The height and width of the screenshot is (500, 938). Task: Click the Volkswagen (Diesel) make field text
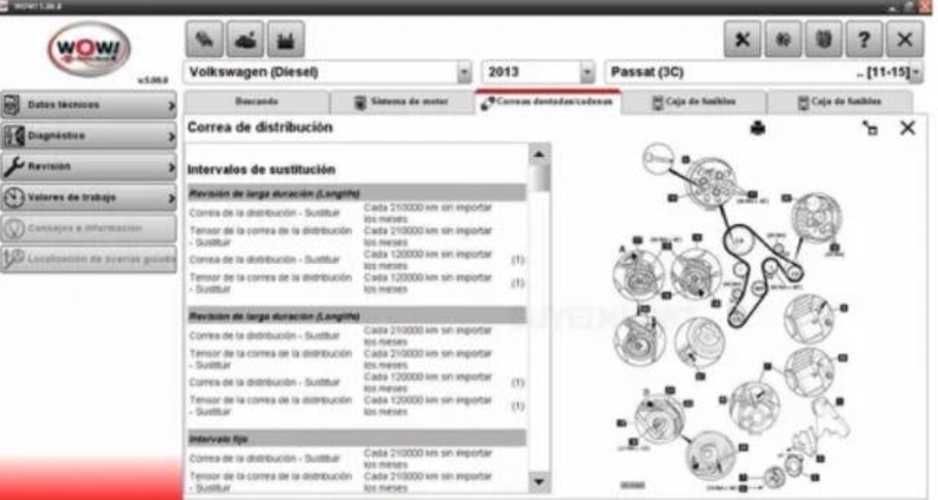pyautogui.click(x=254, y=72)
